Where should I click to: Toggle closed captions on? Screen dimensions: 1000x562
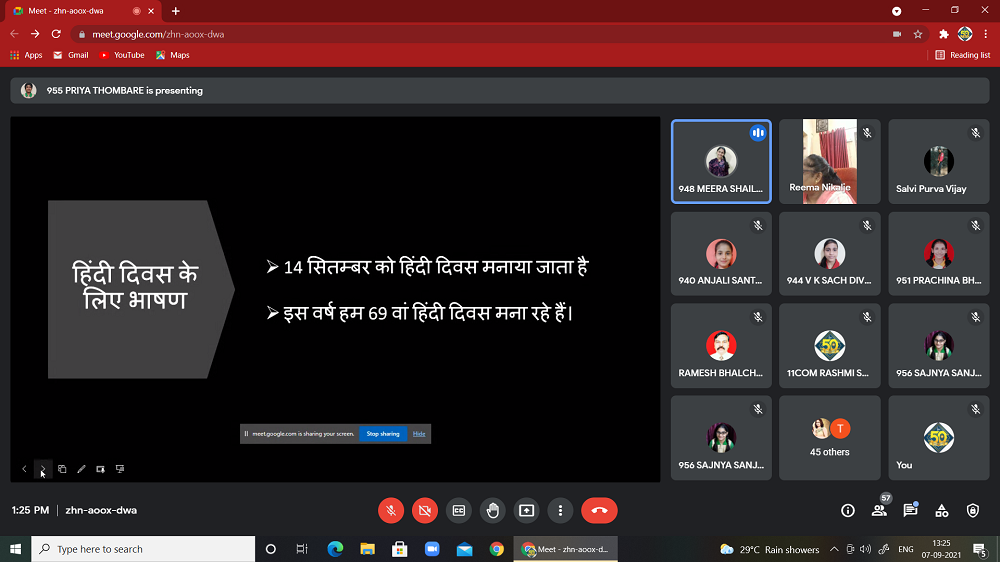coord(459,510)
